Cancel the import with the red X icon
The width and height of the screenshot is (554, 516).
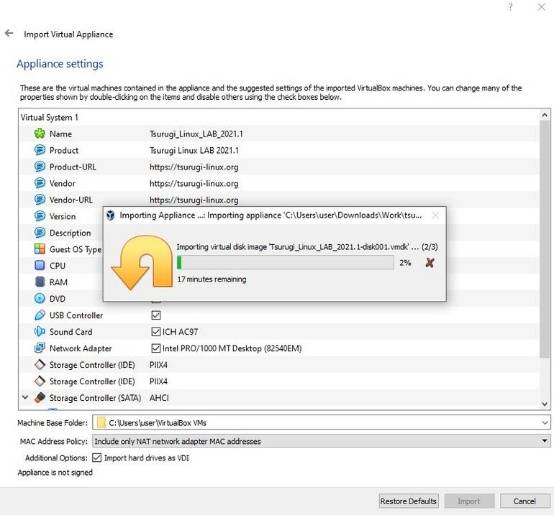430,263
